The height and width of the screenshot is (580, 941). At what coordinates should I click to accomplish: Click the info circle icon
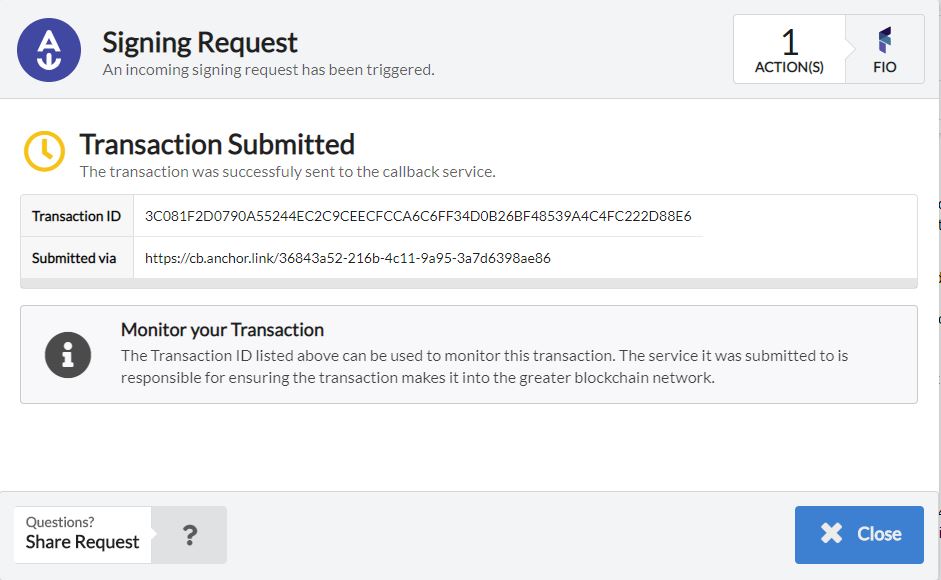click(68, 354)
